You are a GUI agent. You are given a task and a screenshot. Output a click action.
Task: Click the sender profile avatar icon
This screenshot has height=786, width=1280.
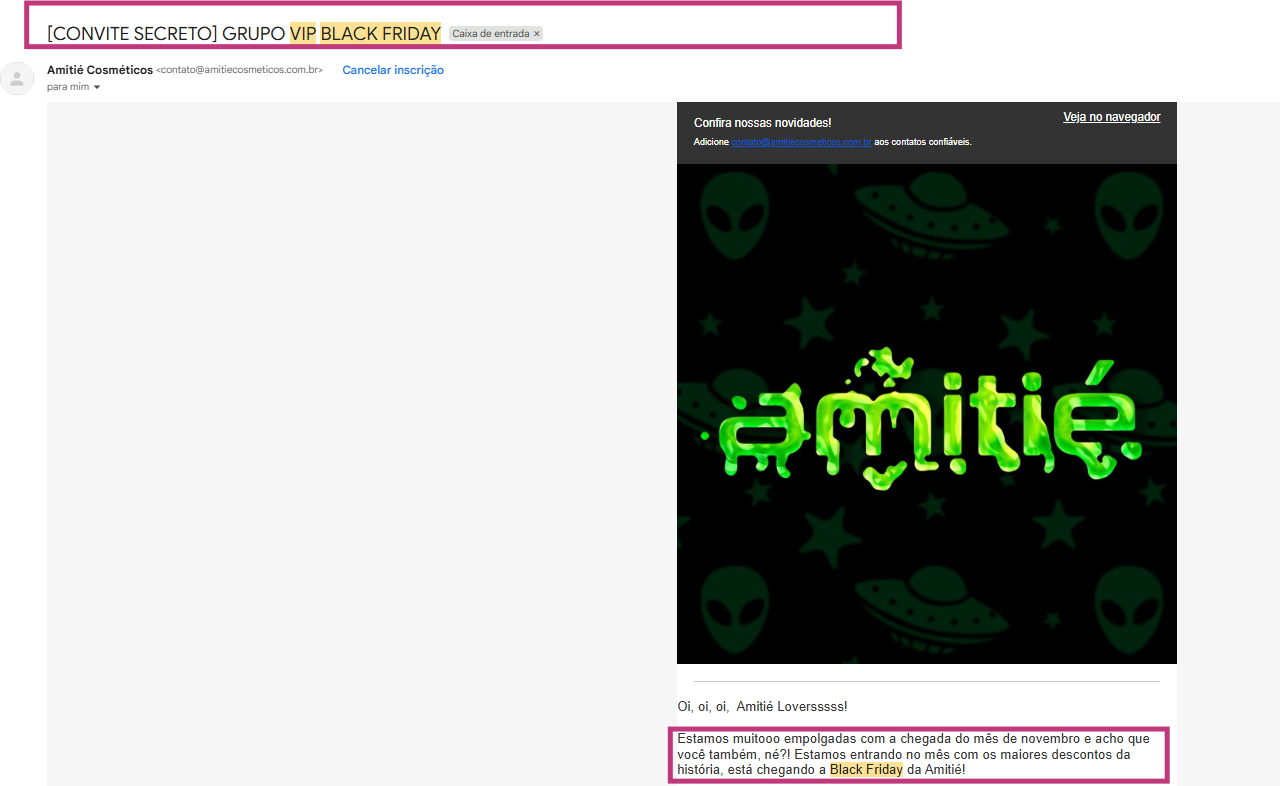point(17,78)
